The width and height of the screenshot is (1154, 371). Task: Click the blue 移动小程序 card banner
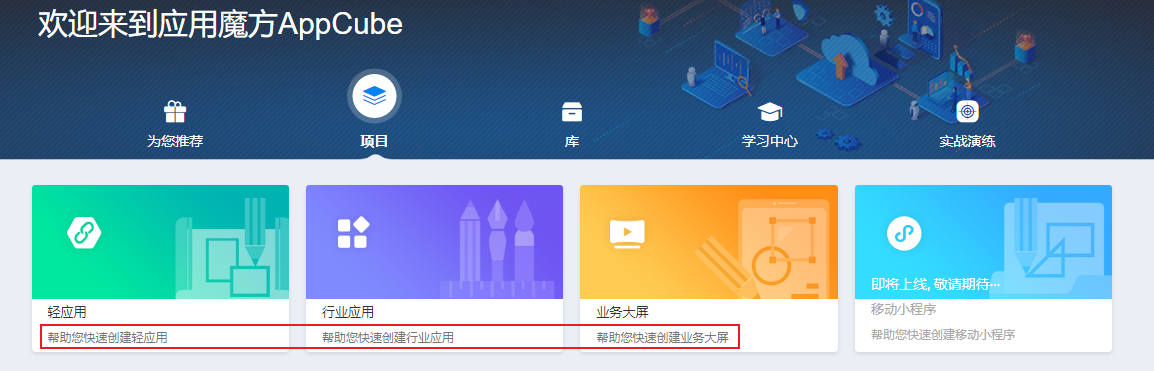(x=983, y=242)
